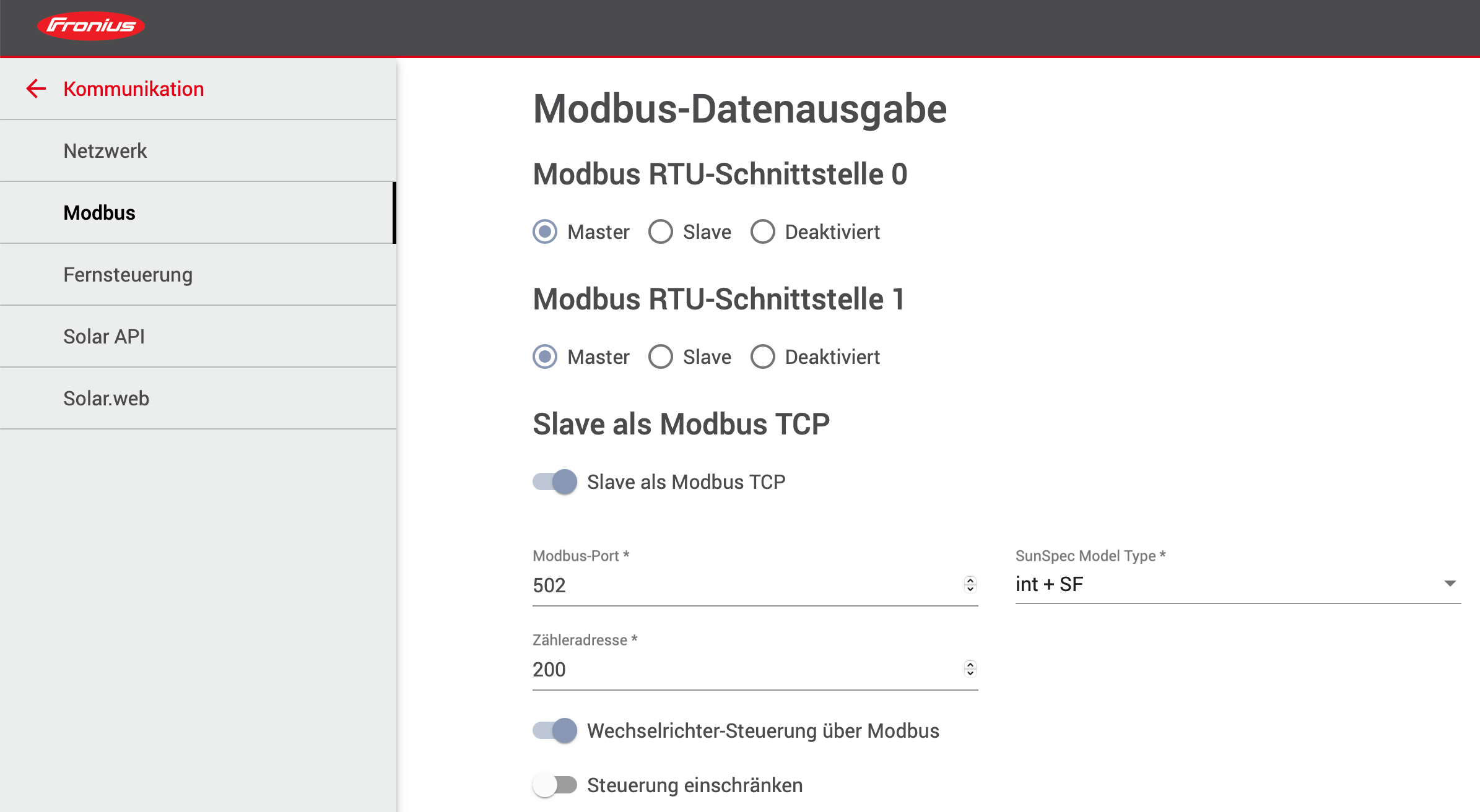Open Solar API settings
The width and height of the screenshot is (1480, 812).
pyautogui.click(x=104, y=337)
